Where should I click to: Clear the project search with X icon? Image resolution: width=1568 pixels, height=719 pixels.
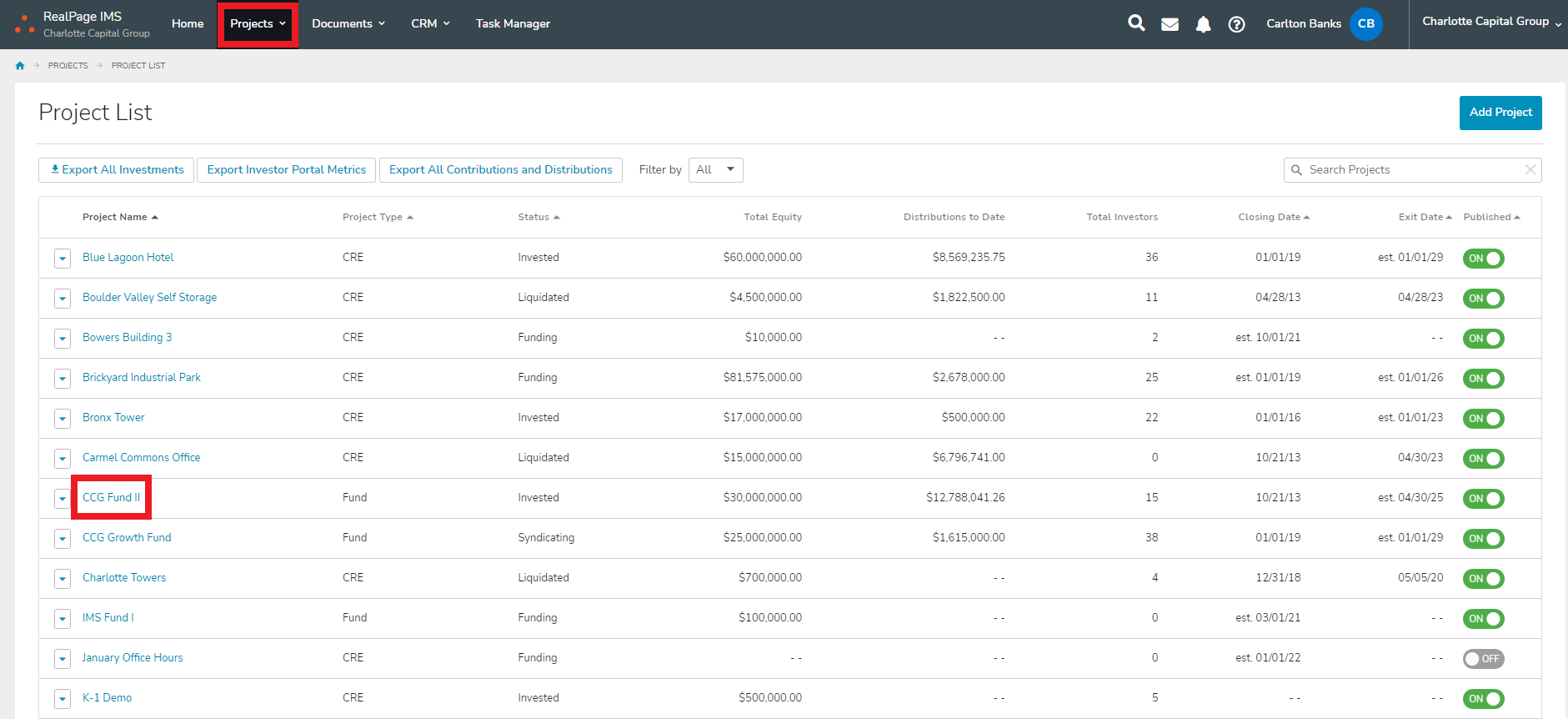tap(1530, 169)
